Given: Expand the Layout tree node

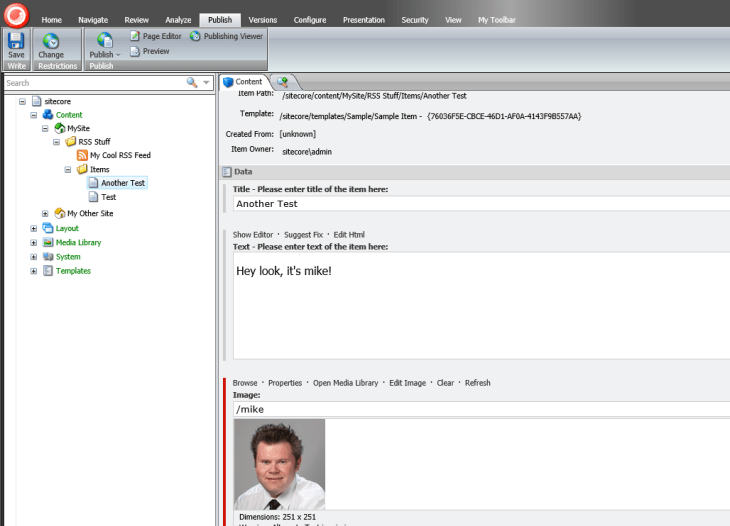Looking at the screenshot, I should [x=34, y=228].
